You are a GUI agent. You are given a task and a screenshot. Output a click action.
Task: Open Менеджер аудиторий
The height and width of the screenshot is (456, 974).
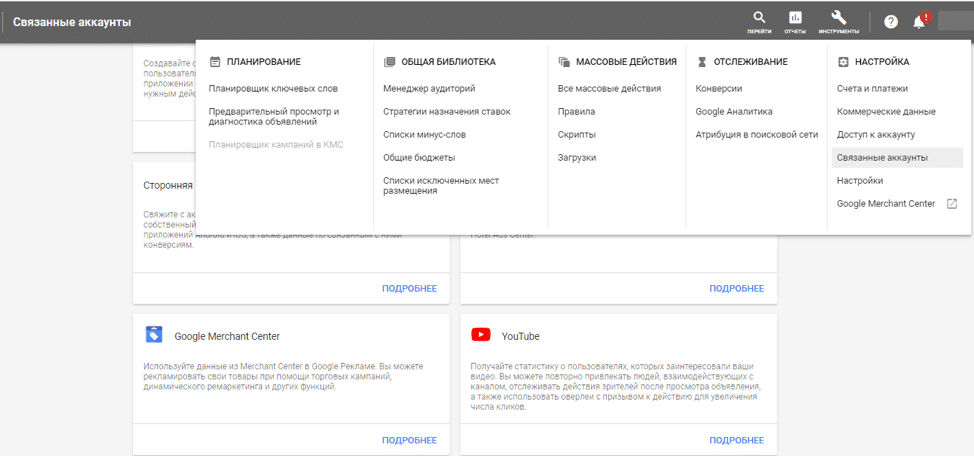click(429, 89)
